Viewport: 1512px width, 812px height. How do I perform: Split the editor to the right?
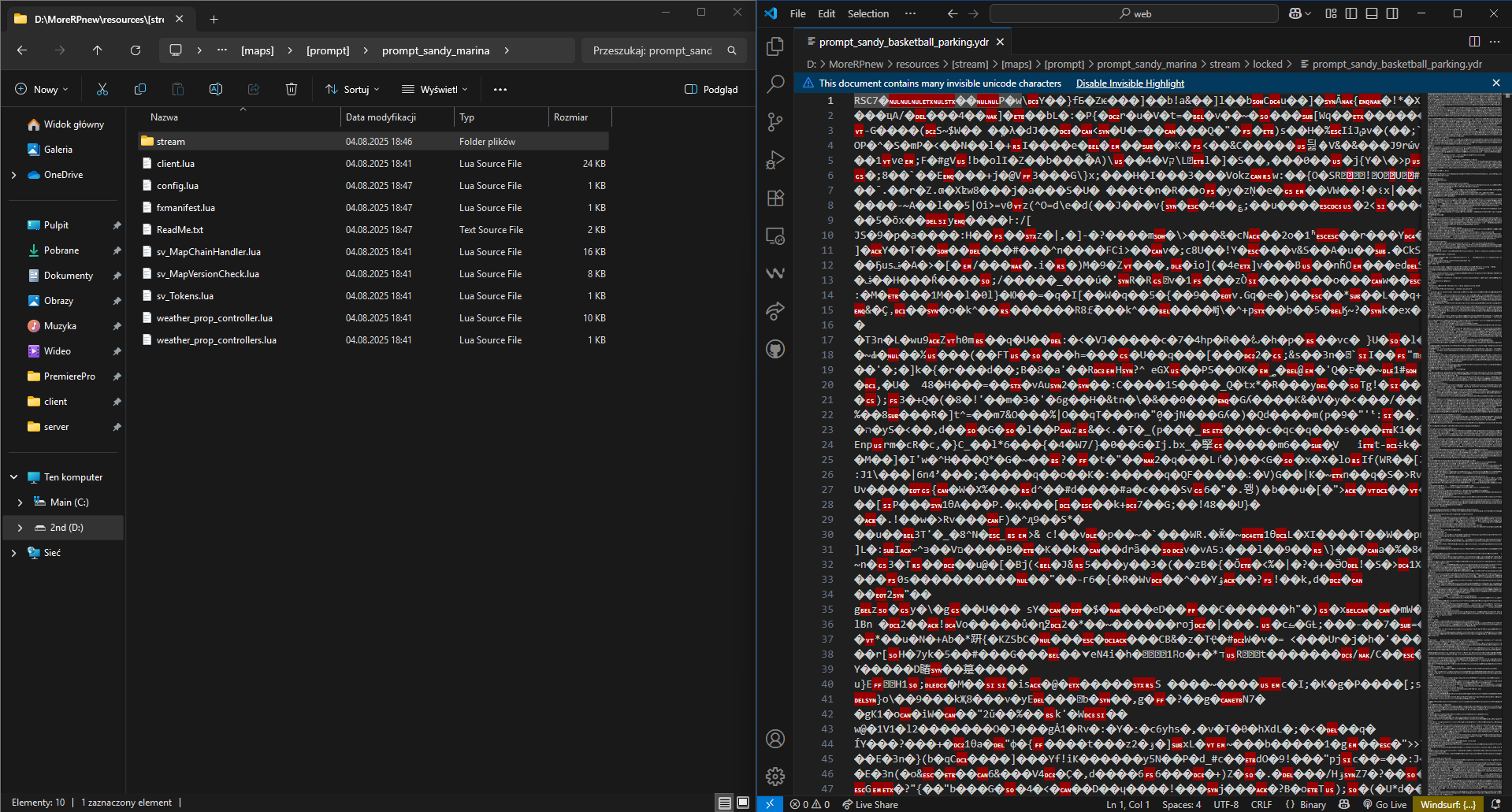click(1474, 42)
